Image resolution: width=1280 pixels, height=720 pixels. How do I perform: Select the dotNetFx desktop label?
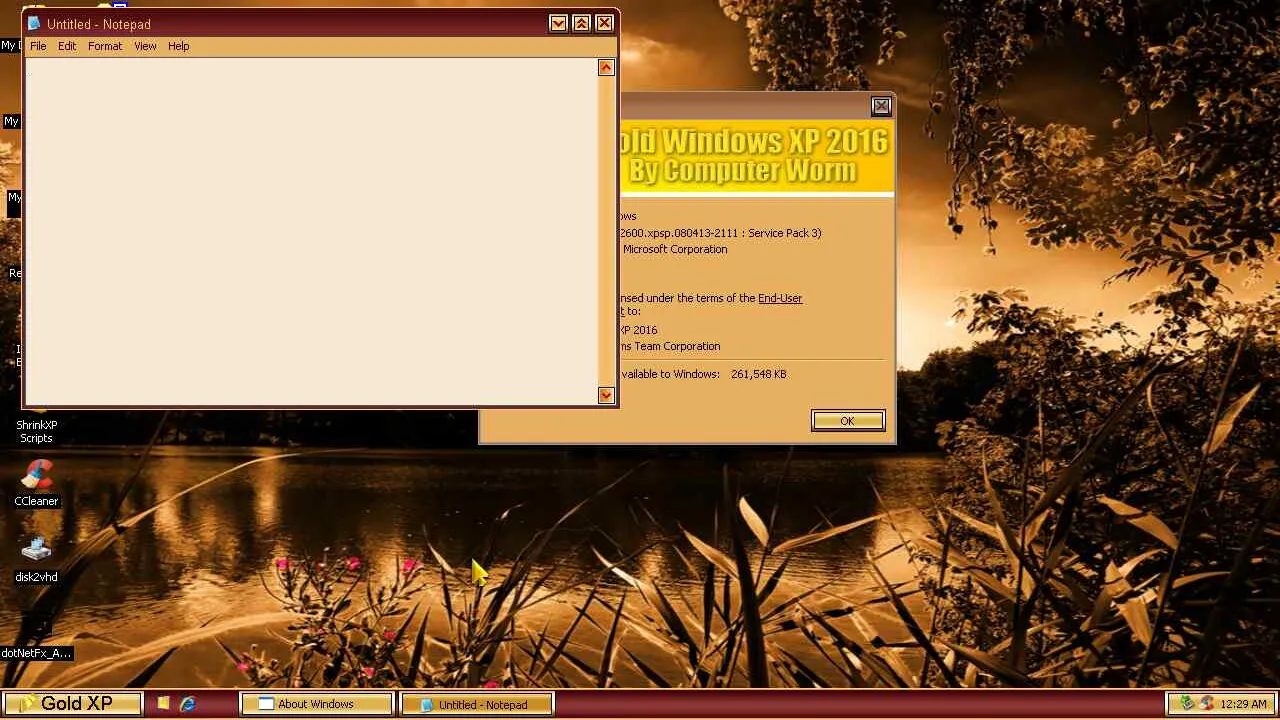coord(36,653)
